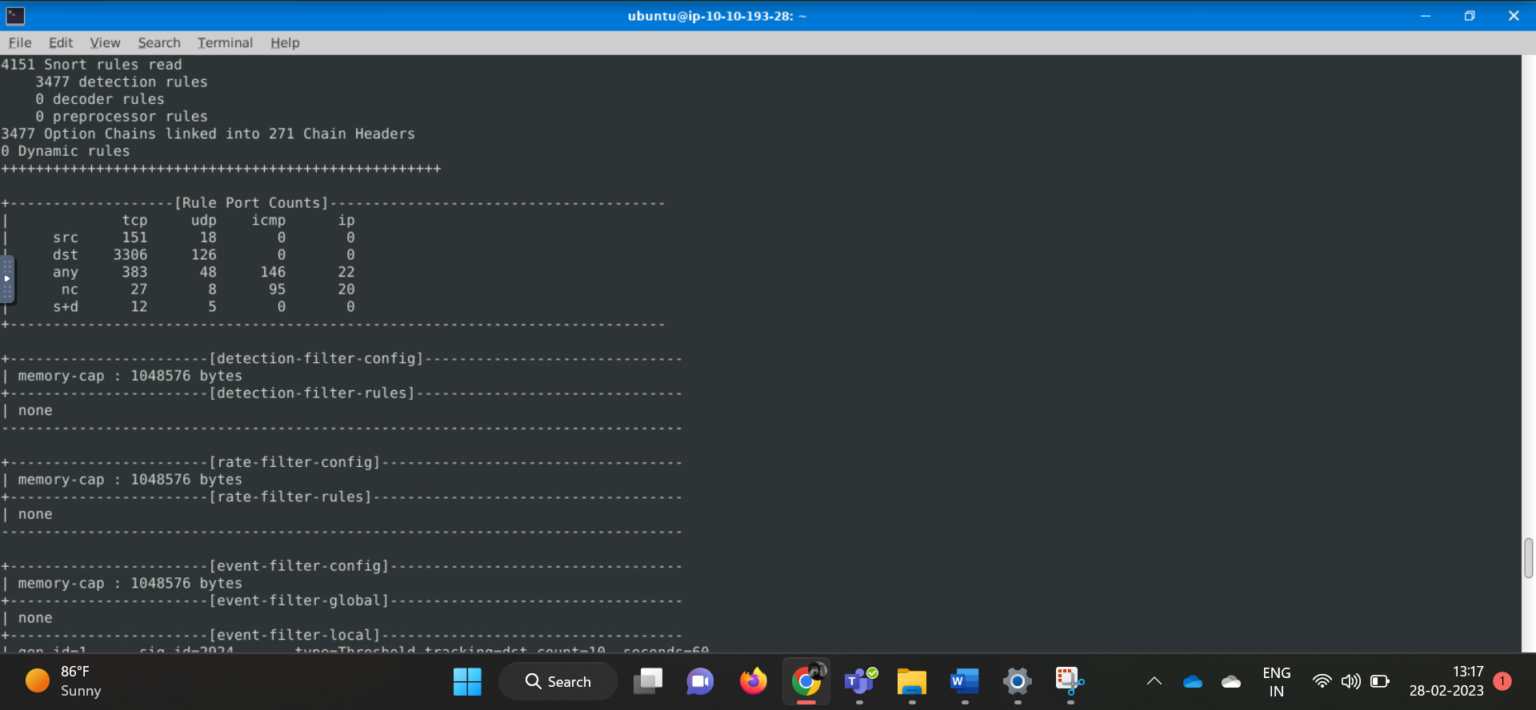The image size is (1536, 710).
Task: Open the weather panel showing 86°F Sunny
Action: [x=60, y=681]
